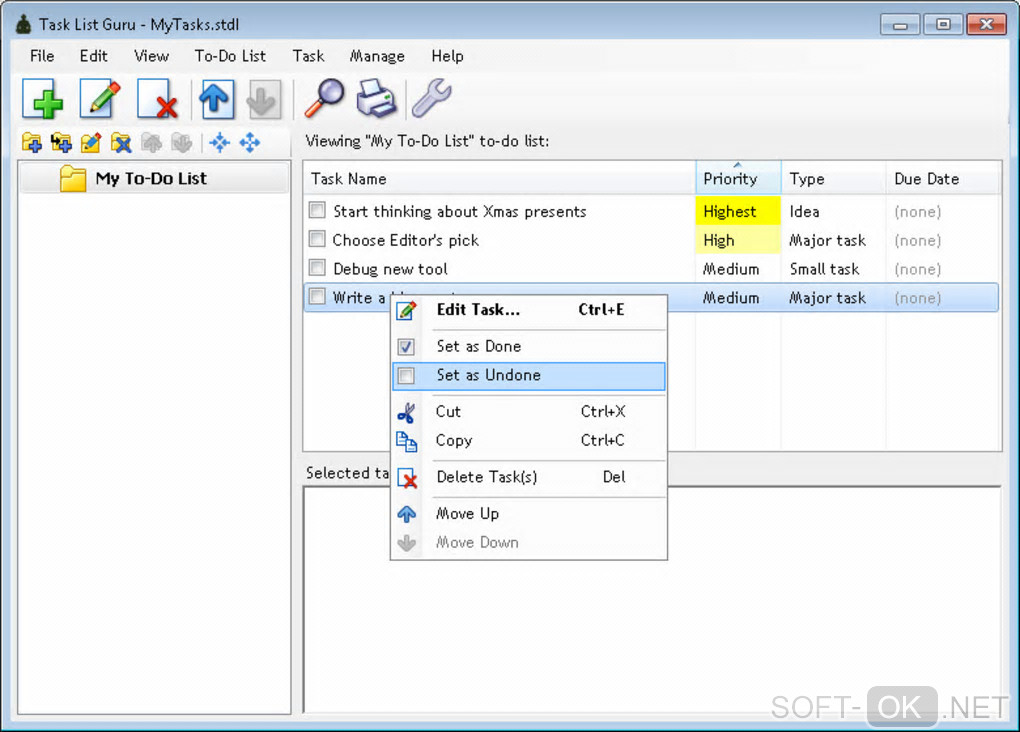
Task: Open the Manage menu
Action: point(377,56)
